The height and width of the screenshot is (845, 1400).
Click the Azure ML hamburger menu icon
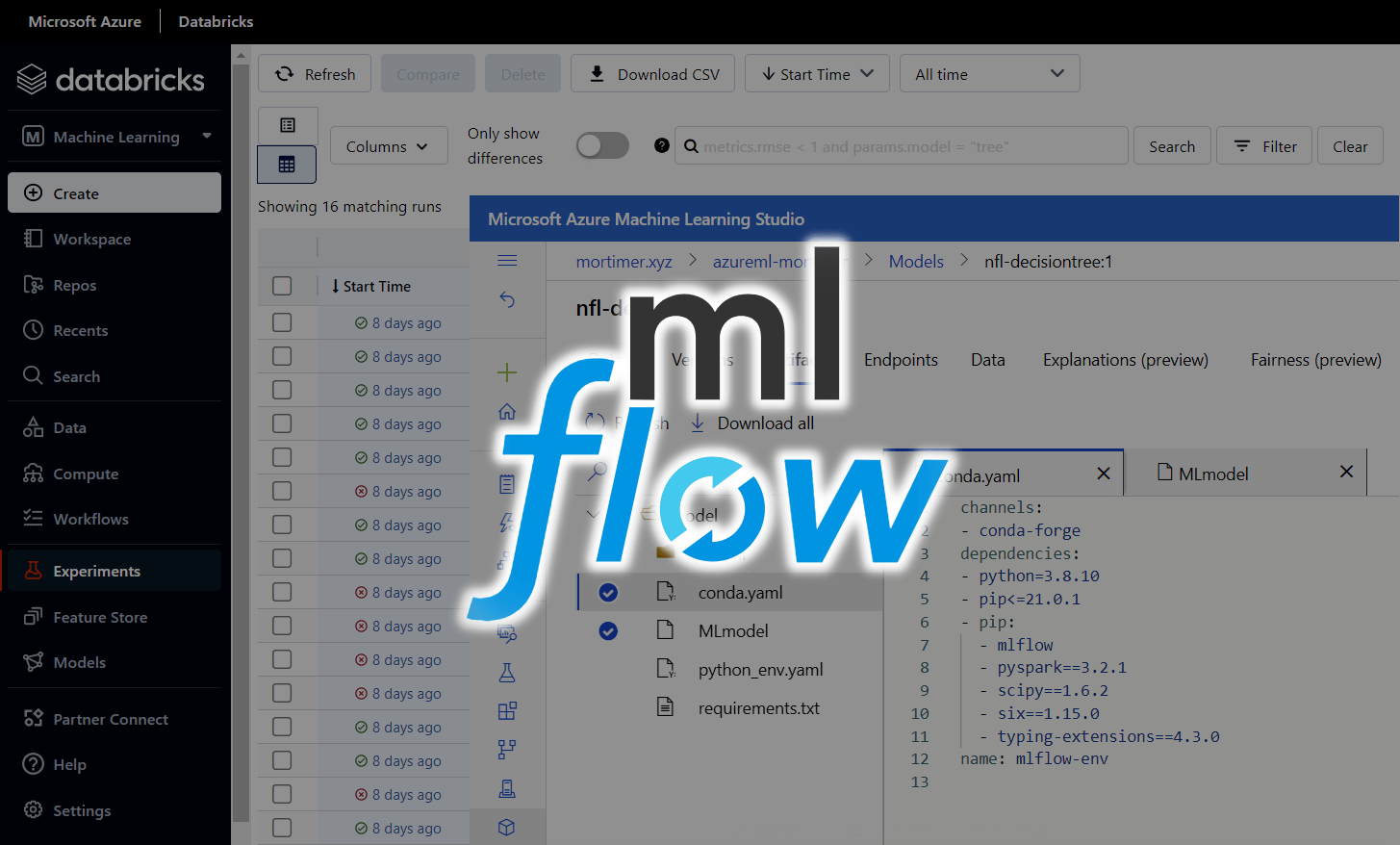click(507, 261)
